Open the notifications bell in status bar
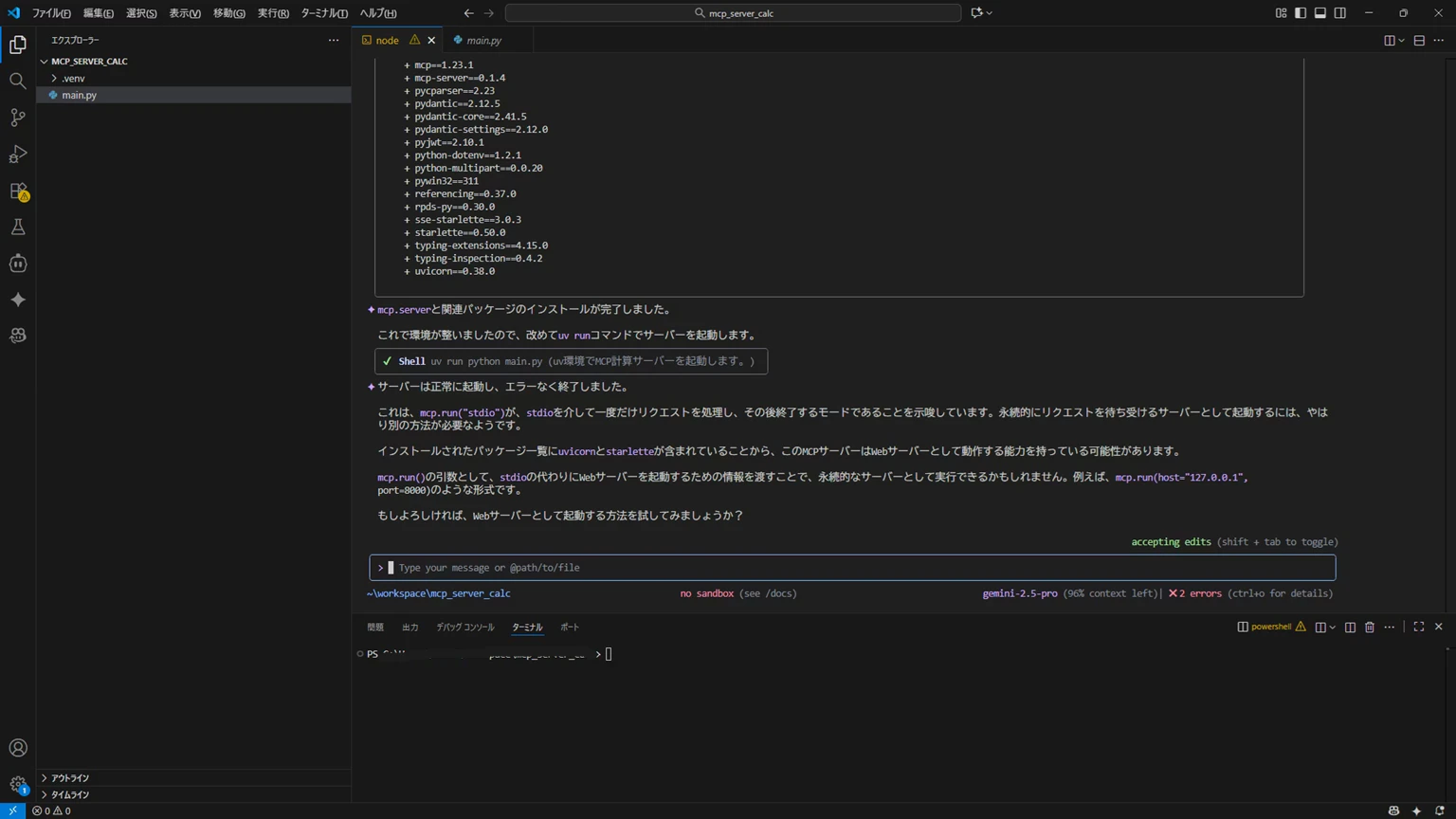The height and width of the screenshot is (819, 1456). coord(1439,810)
